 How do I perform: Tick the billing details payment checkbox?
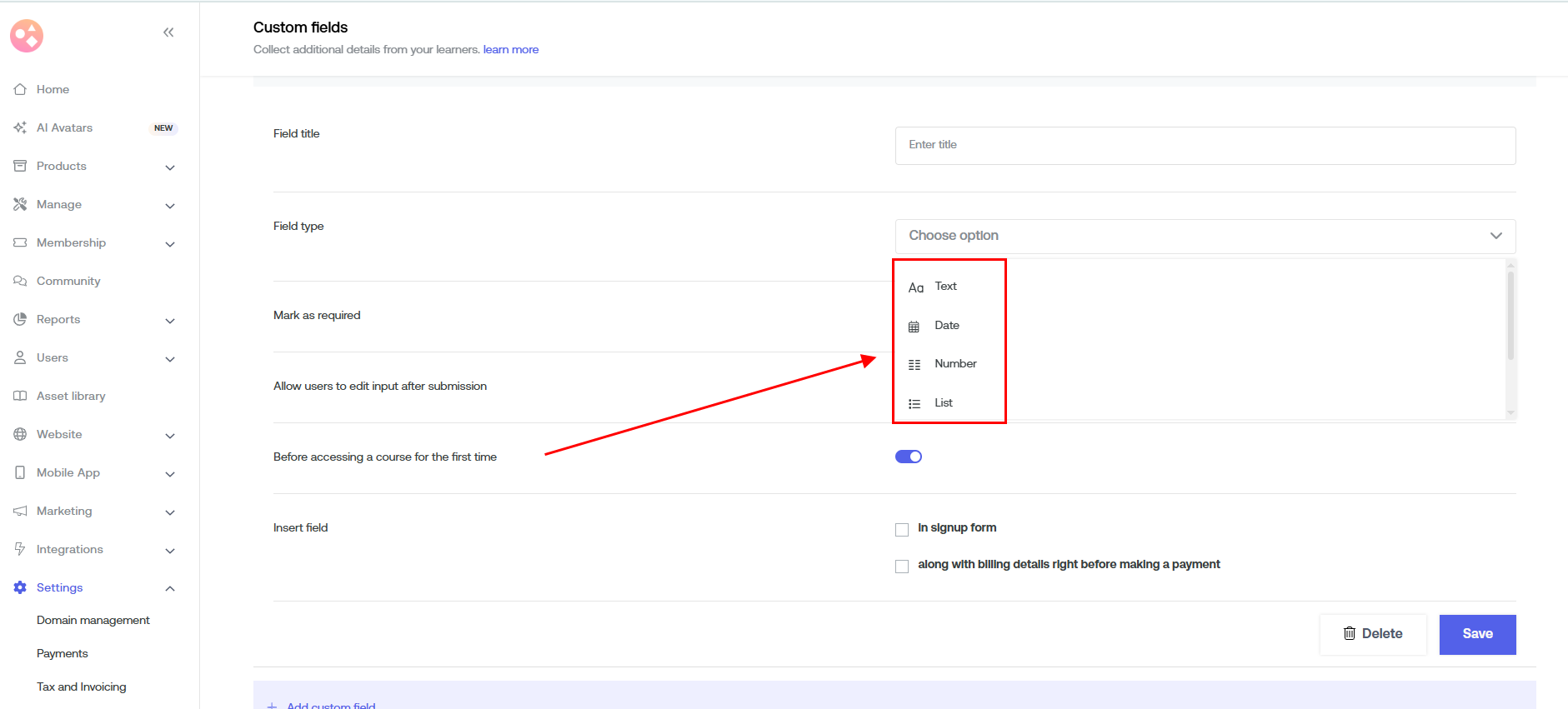coord(902,567)
